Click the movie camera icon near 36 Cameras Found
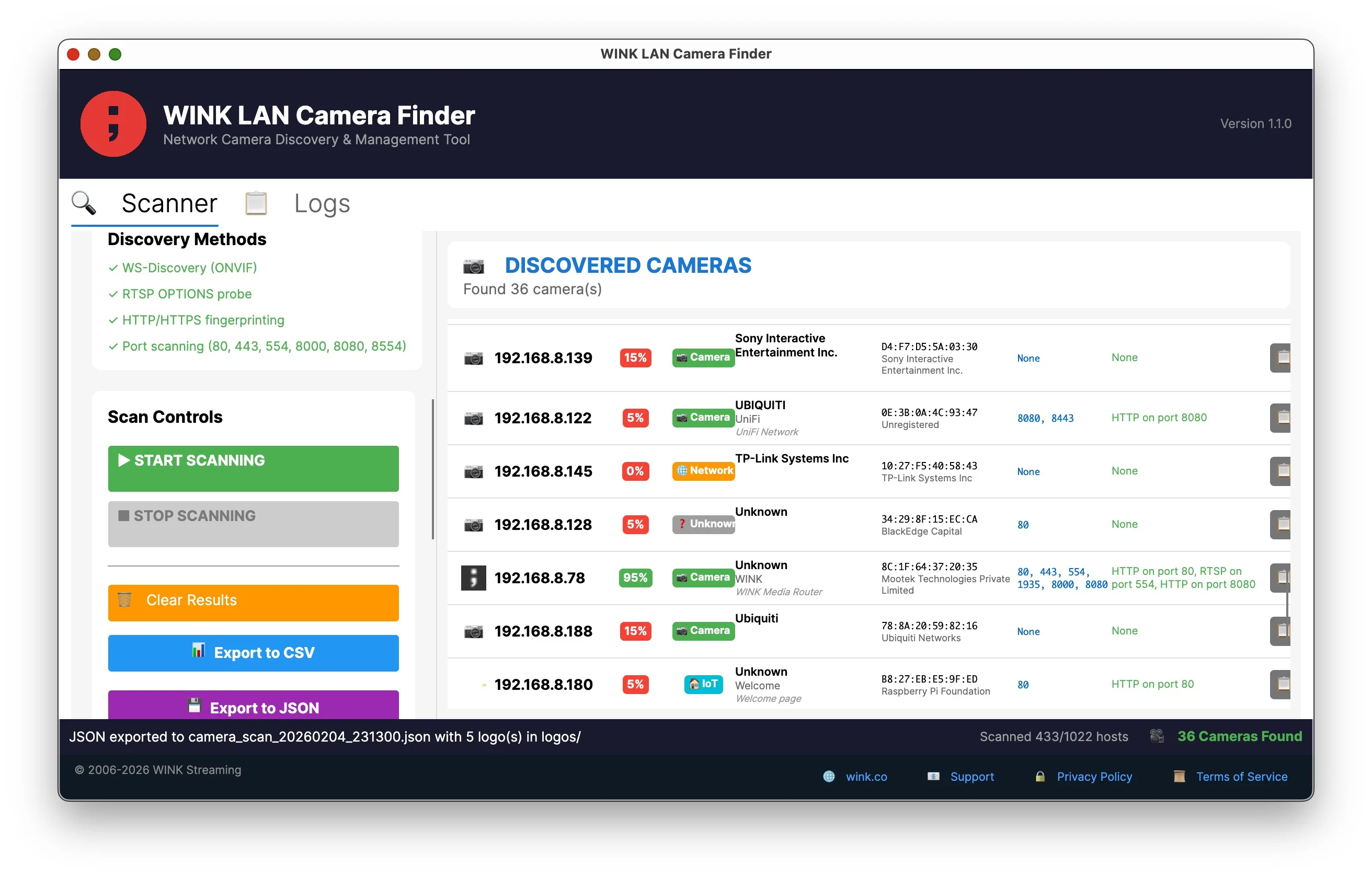The width and height of the screenshot is (1372, 878). (1157, 736)
